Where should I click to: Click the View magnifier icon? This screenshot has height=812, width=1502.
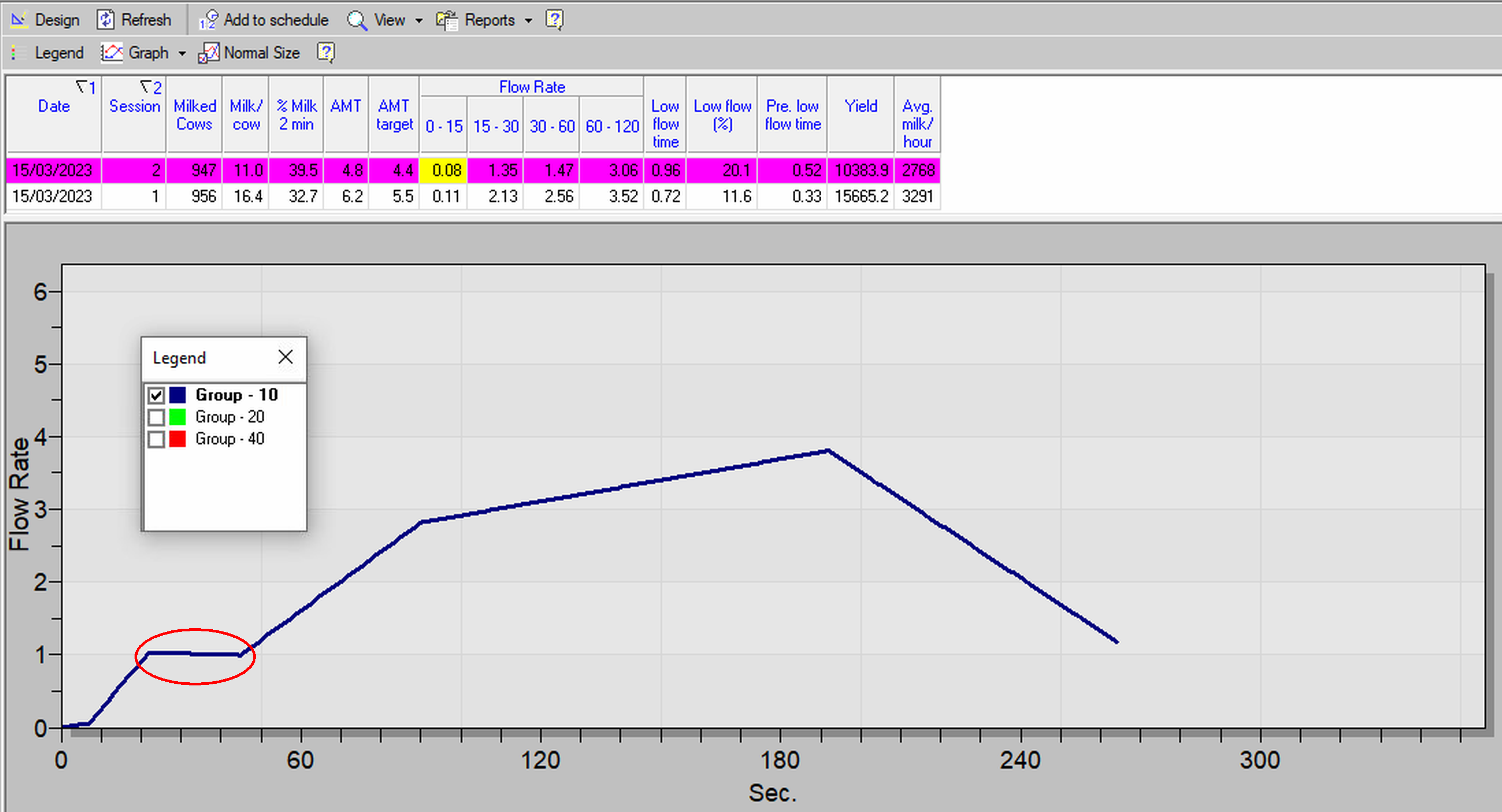356,21
